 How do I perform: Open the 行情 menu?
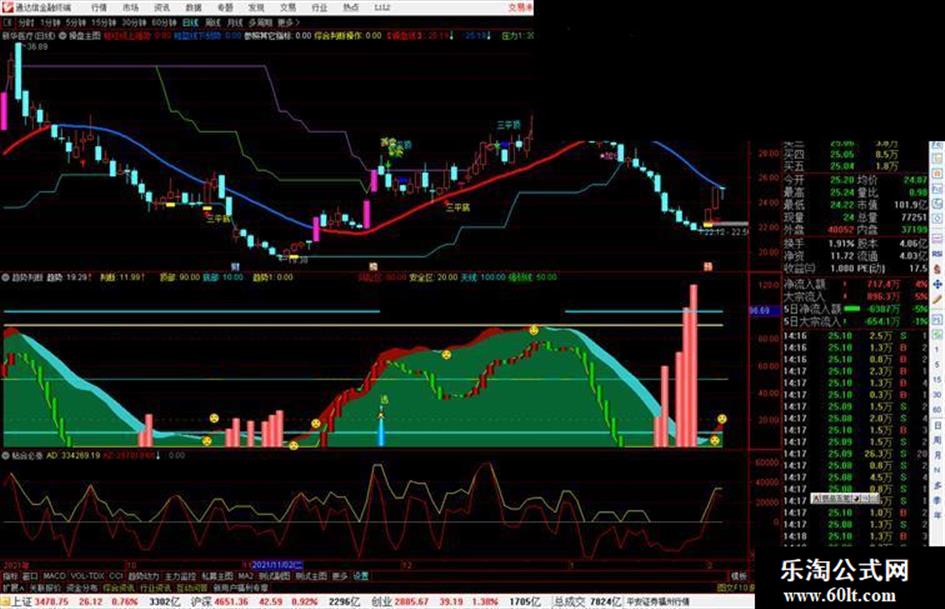point(99,7)
